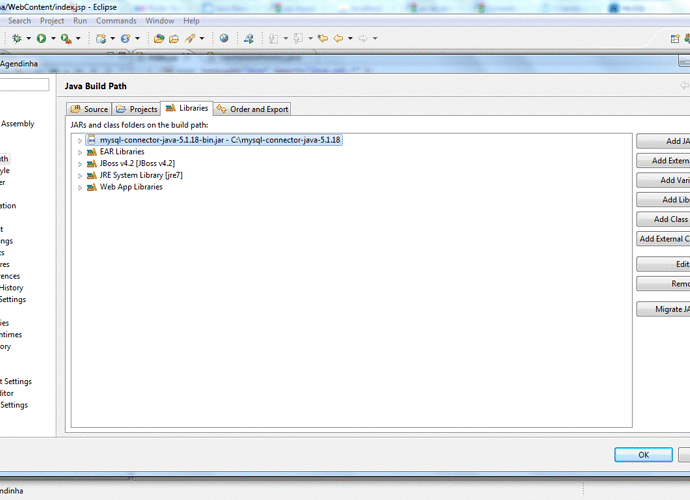
Task: Click the Open Type folder icon
Action: [x=159, y=39]
